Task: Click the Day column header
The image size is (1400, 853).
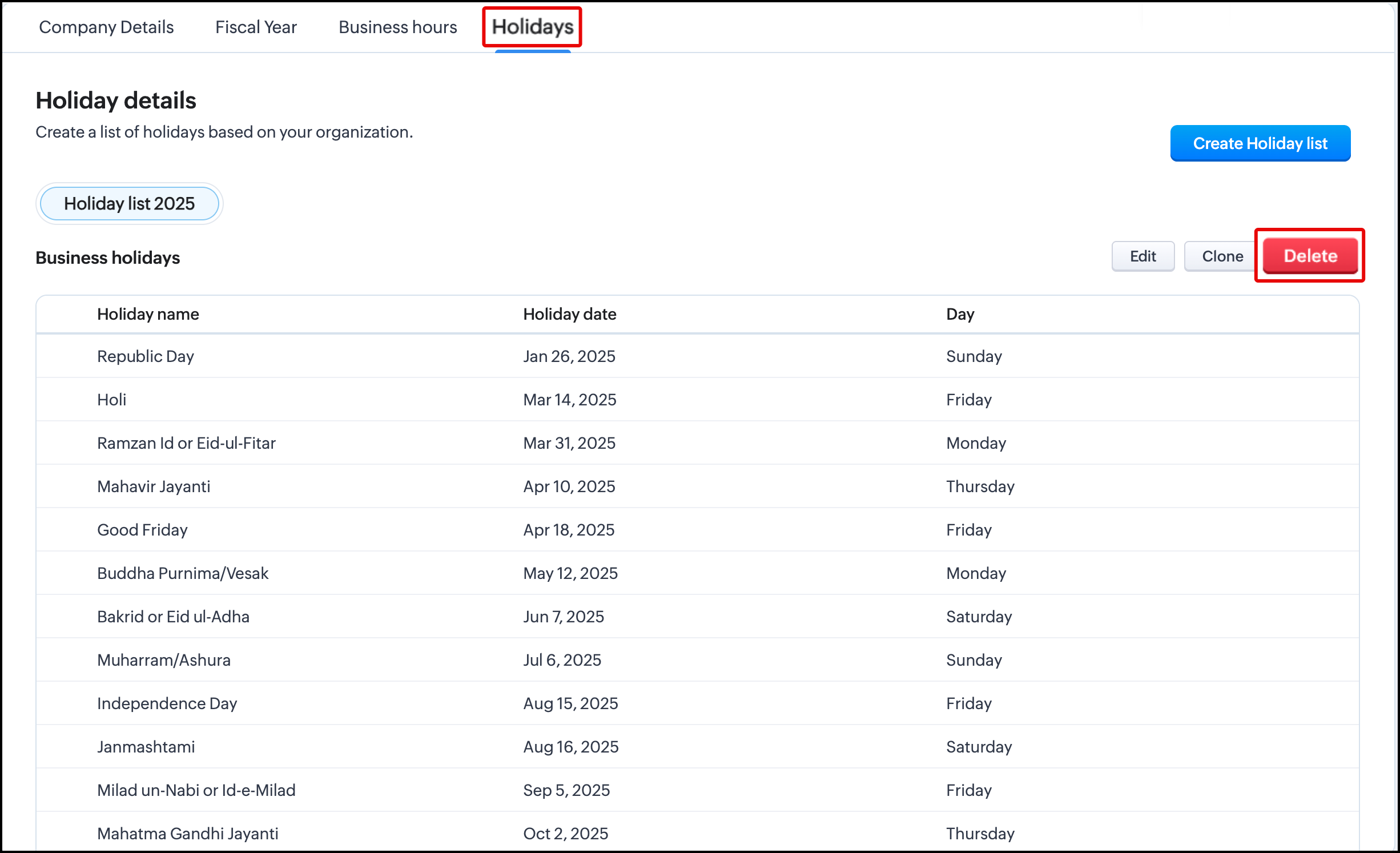Action: click(x=960, y=314)
